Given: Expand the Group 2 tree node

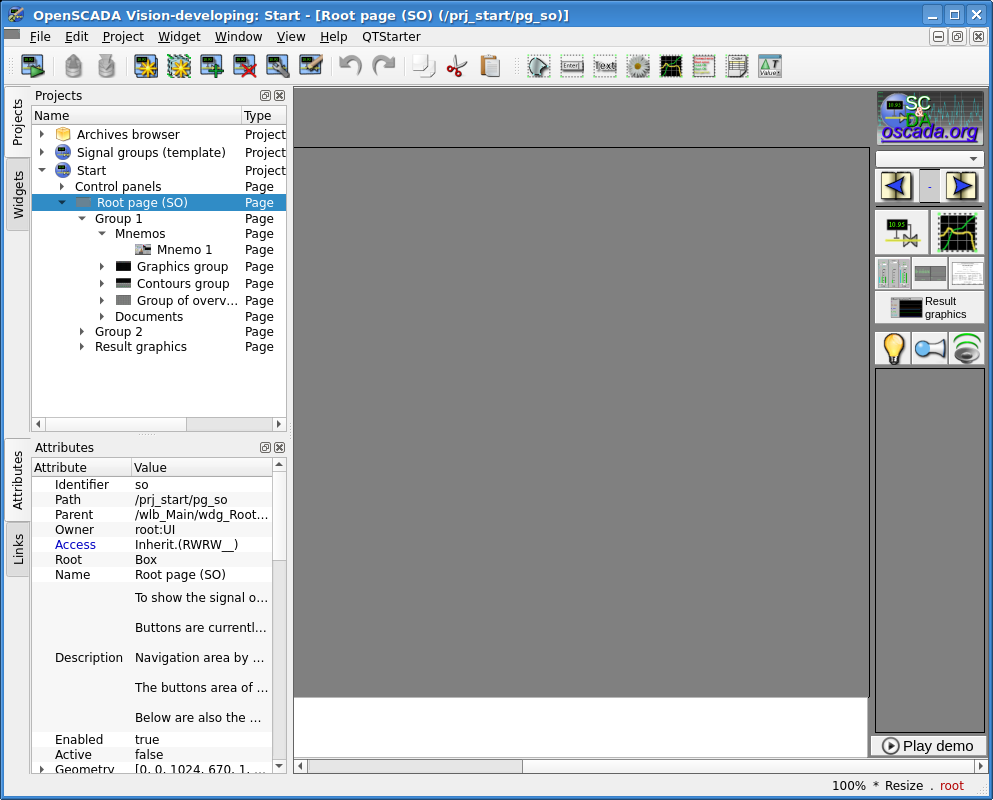Looking at the screenshot, I should [82, 332].
